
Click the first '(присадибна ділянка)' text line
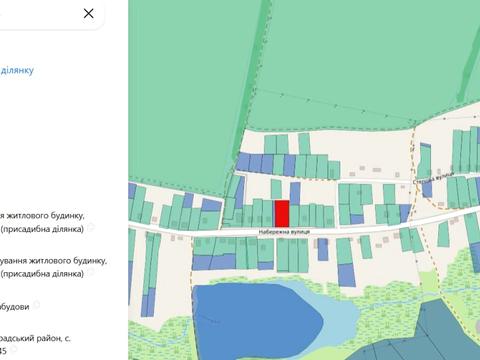click(42, 229)
